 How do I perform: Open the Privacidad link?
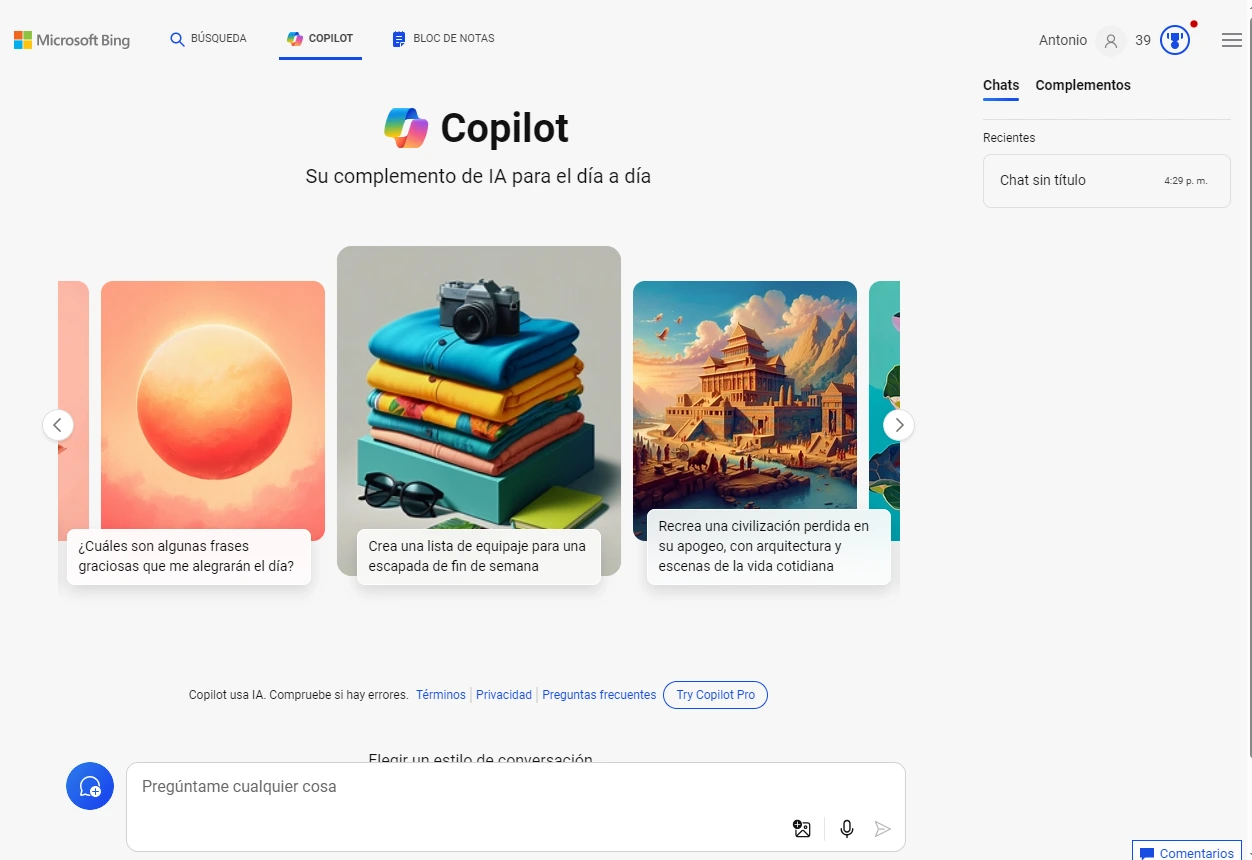(x=504, y=695)
